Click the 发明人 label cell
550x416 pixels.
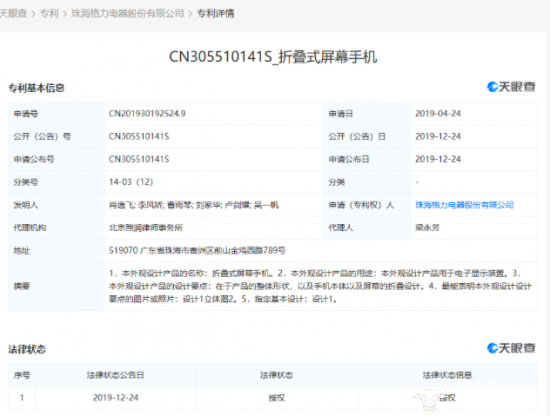pos(56,205)
